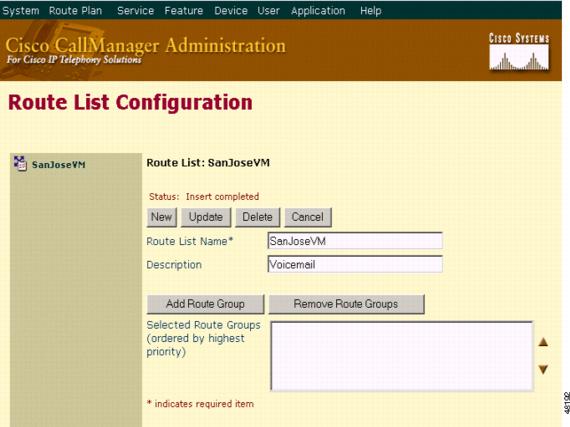Click the Delete button
570x427 pixels.
point(257,217)
